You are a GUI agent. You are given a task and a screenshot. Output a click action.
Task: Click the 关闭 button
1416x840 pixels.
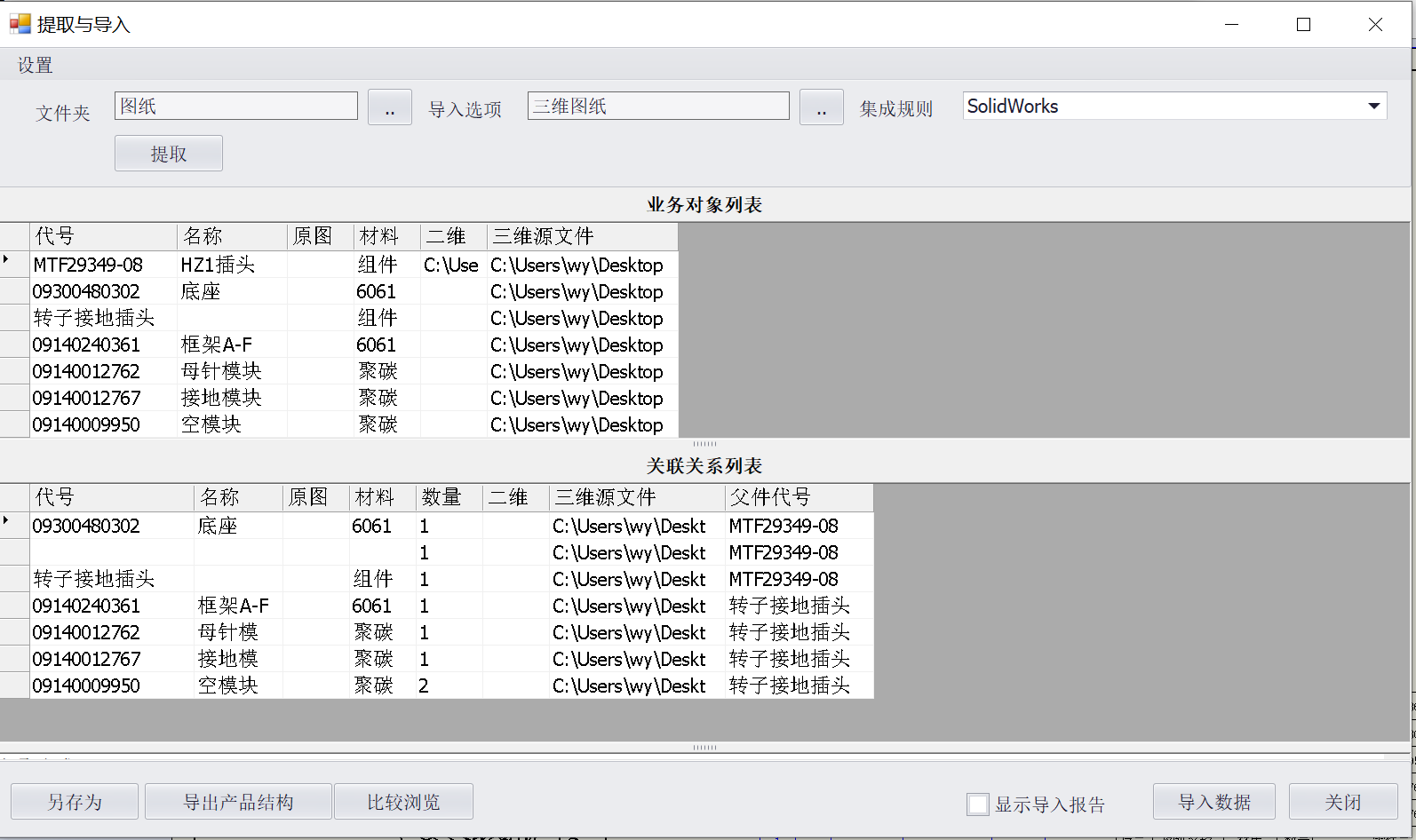coord(1343,802)
